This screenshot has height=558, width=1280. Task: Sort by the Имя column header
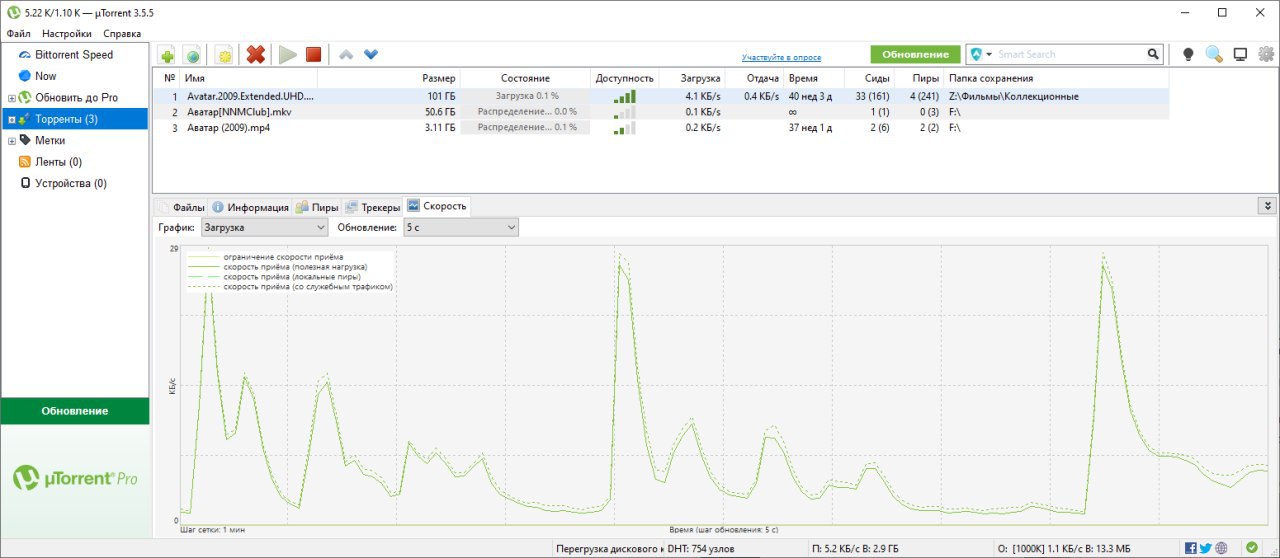pos(250,78)
